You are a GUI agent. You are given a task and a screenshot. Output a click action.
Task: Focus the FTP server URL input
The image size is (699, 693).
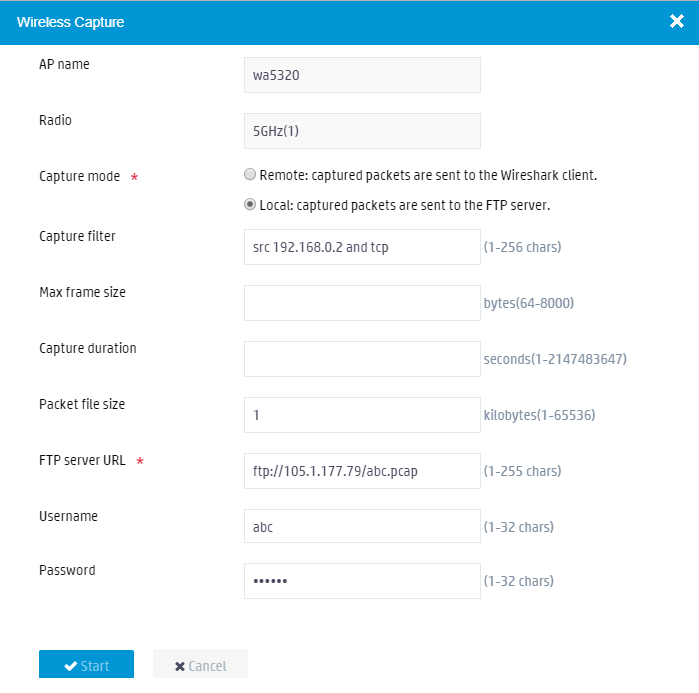(362, 471)
